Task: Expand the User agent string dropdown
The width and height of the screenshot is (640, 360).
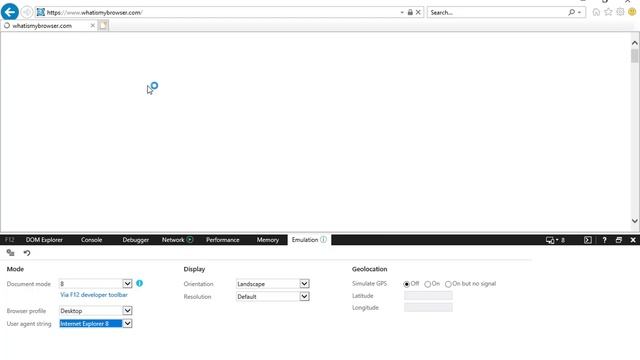Action: [x=127, y=324]
